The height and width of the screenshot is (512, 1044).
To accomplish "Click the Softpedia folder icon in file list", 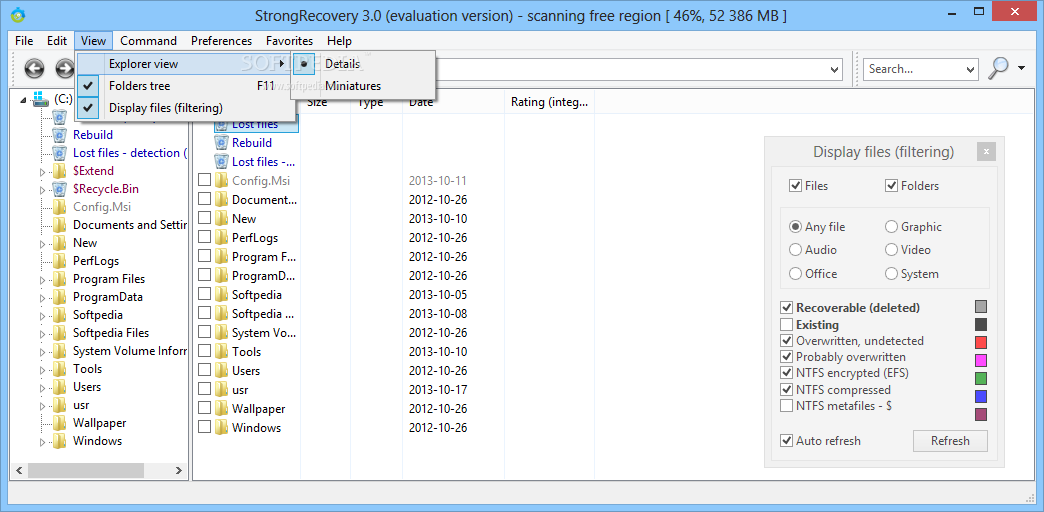I will 222,295.
